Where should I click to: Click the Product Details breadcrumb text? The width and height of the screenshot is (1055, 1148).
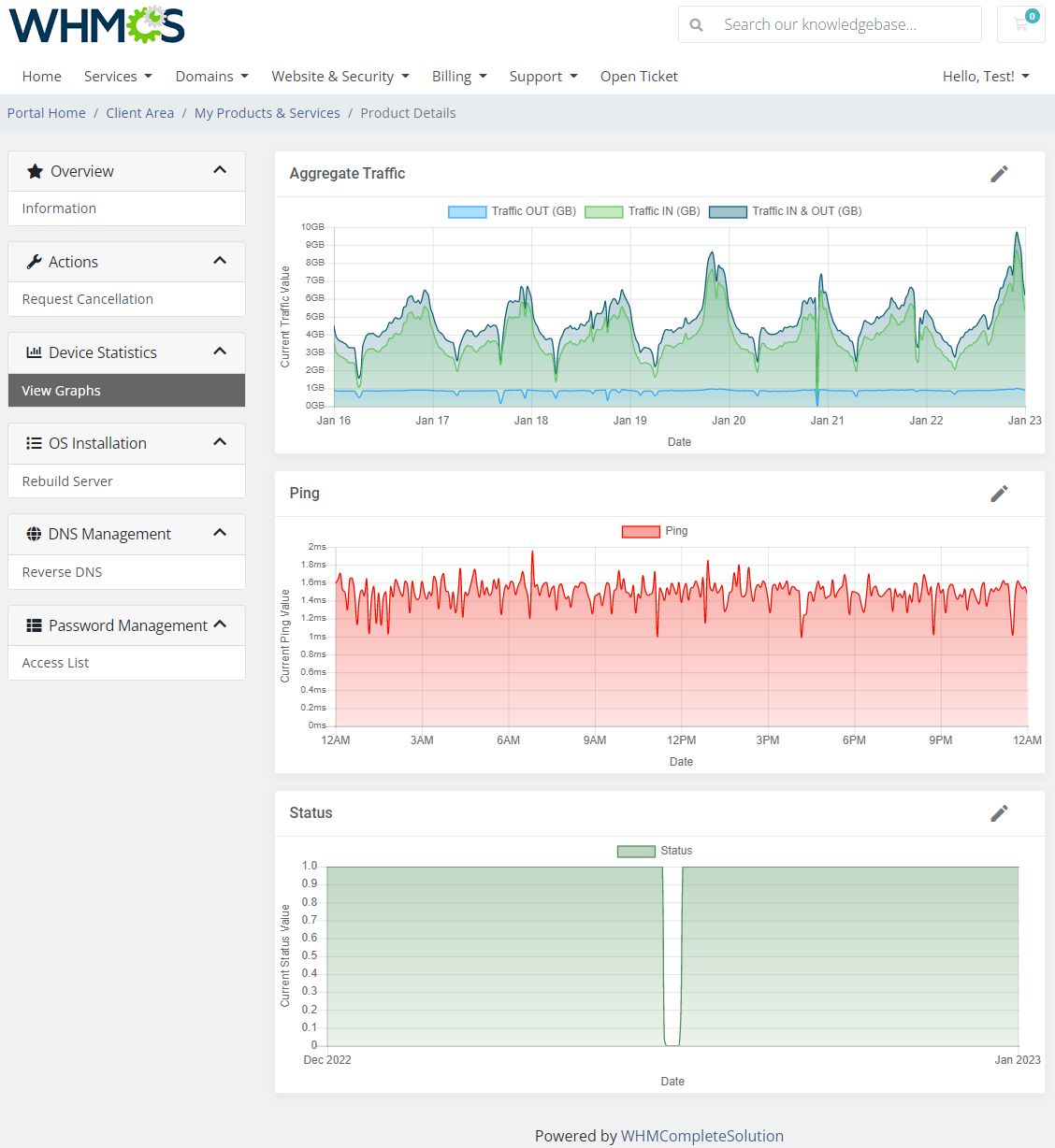(x=408, y=113)
